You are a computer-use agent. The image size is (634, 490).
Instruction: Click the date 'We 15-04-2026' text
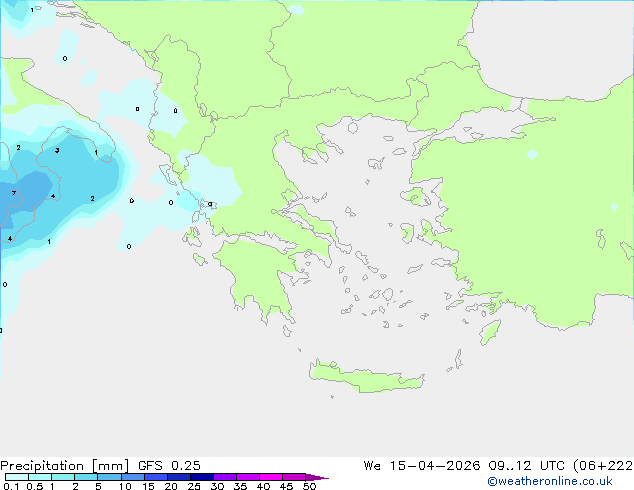click(x=422, y=466)
